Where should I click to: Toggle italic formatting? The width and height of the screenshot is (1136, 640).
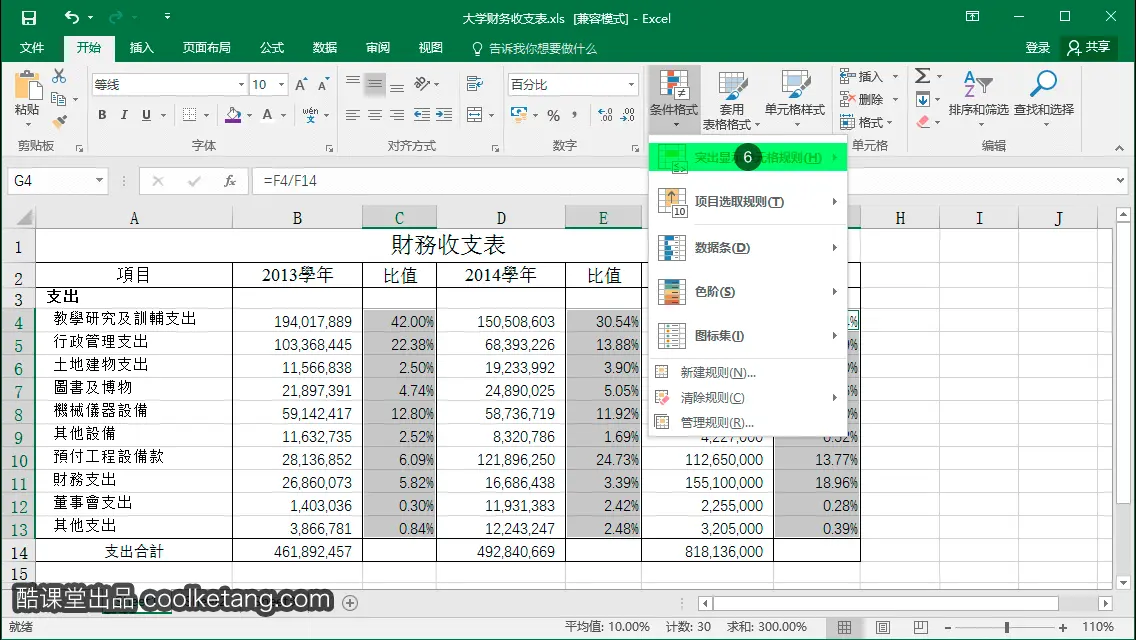[124, 115]
